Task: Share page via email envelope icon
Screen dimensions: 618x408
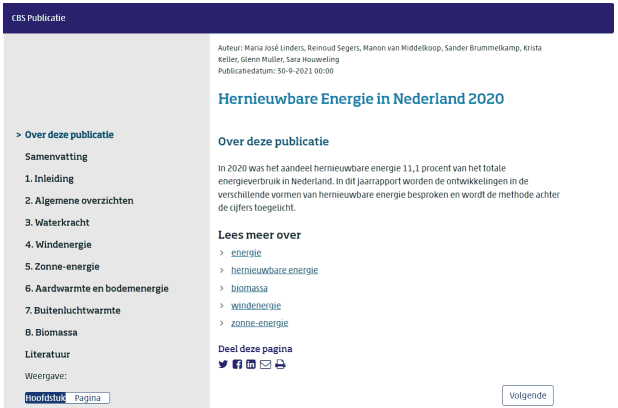Action: (x=265, y=364)
